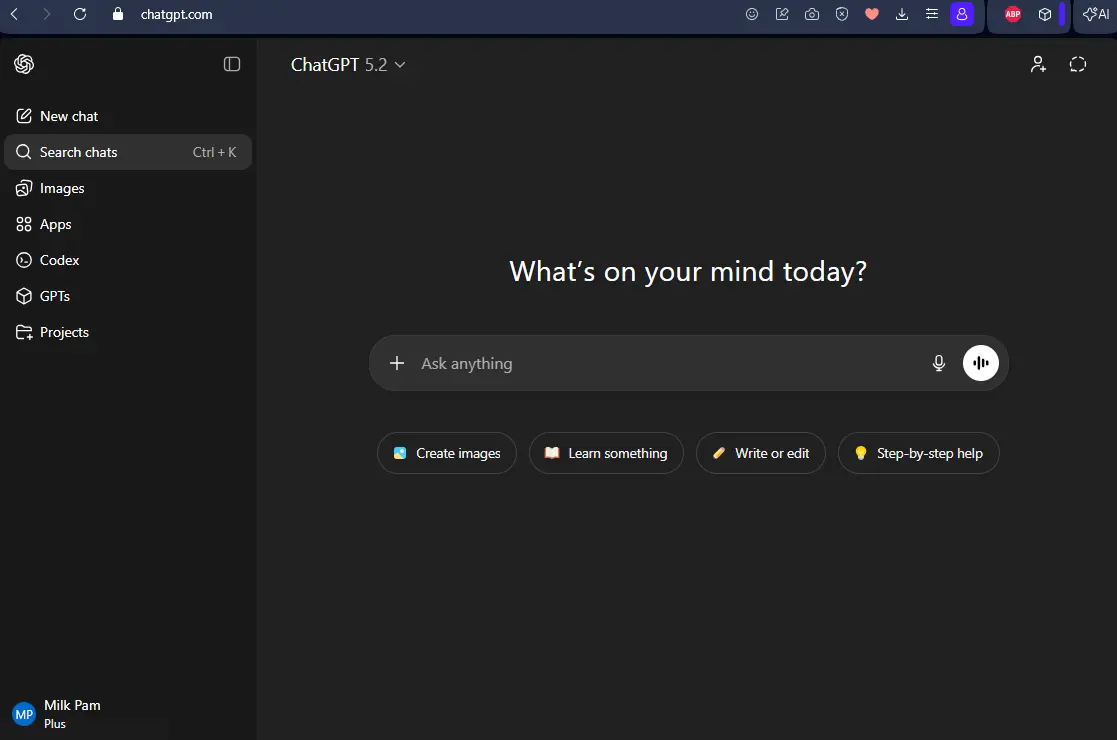Reload the page with the refresh icon
Image resolution: width=1117 pixels, height=740 pixels.
tap(80, 14)
